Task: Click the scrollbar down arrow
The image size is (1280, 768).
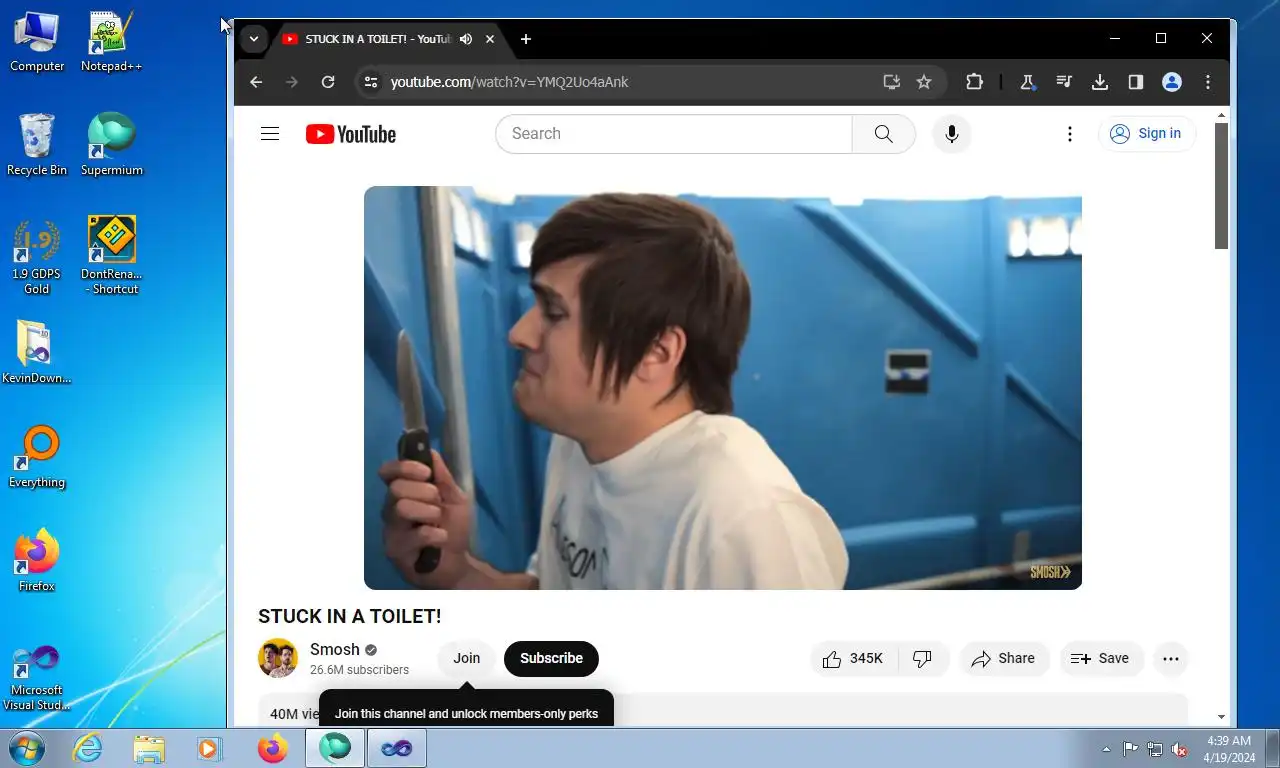Action: [x=1221, y=717]
